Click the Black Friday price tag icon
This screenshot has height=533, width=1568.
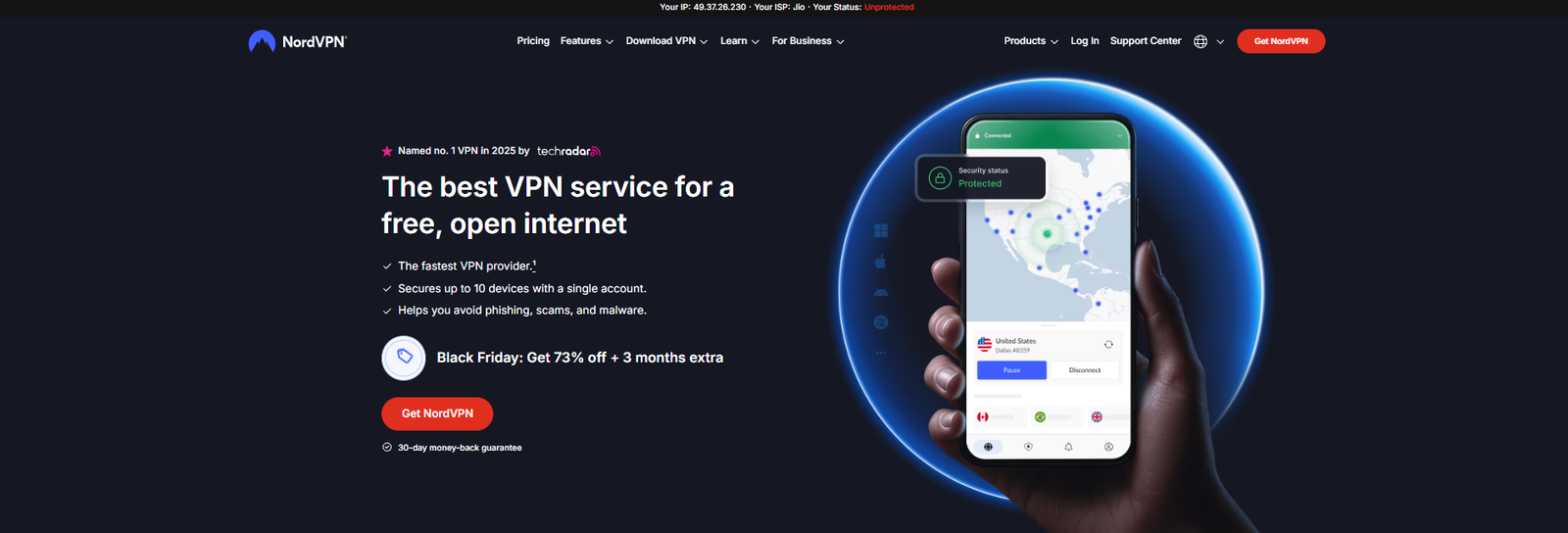[x=404, y=358]
